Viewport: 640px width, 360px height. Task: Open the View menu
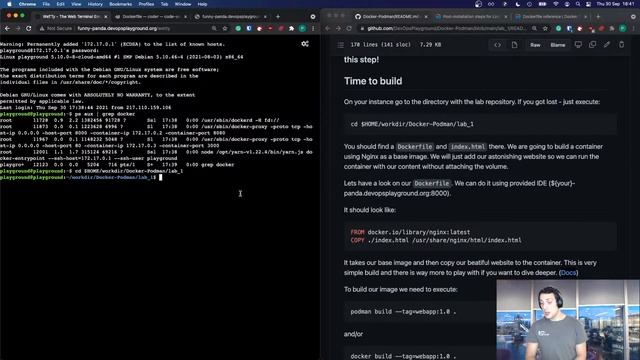tap(76, 4)
